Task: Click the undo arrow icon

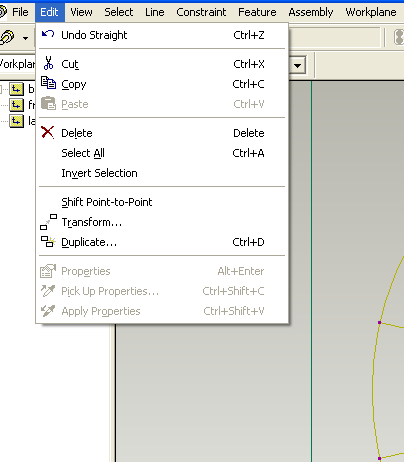Action: [48, 34]
